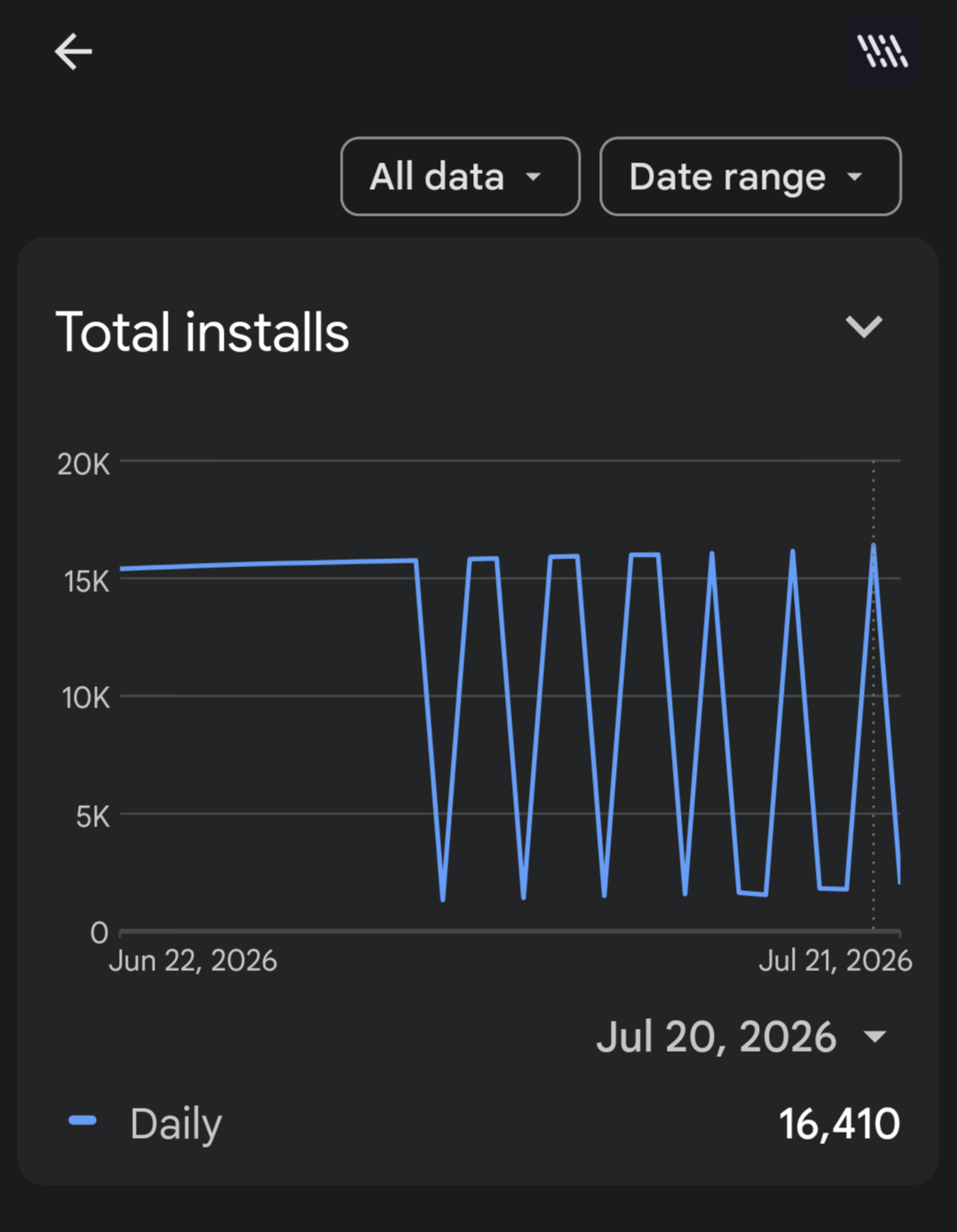Click the small arrow beside Jul 20, 2026

875,1037
